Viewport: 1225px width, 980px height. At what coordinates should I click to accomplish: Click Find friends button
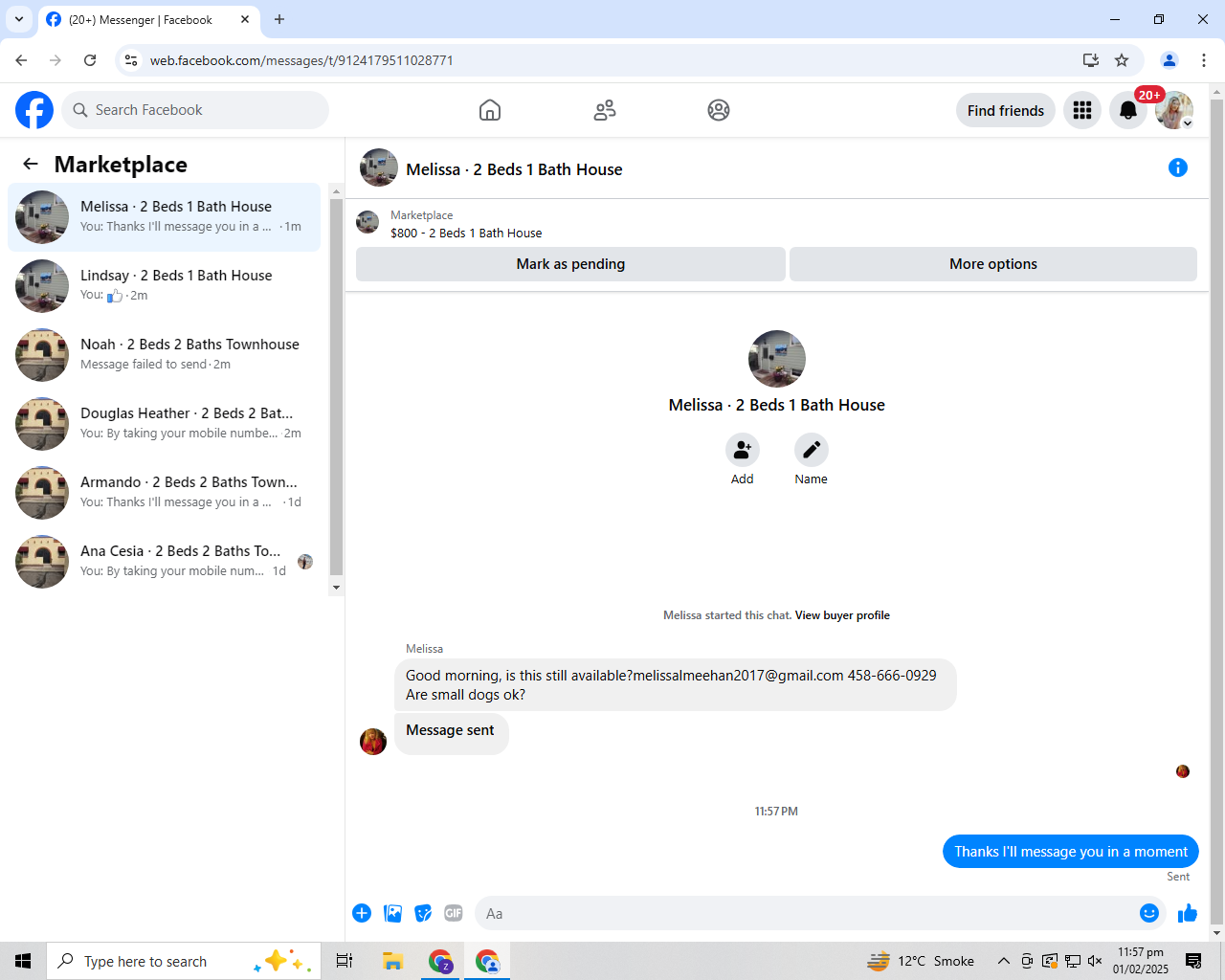coord(1006,110)
